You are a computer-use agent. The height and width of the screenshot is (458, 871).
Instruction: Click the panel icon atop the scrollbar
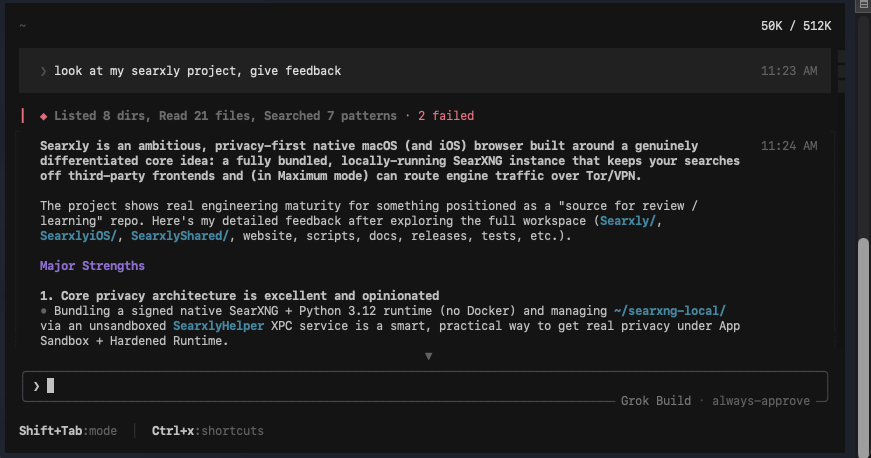click(x=864, y=4)
